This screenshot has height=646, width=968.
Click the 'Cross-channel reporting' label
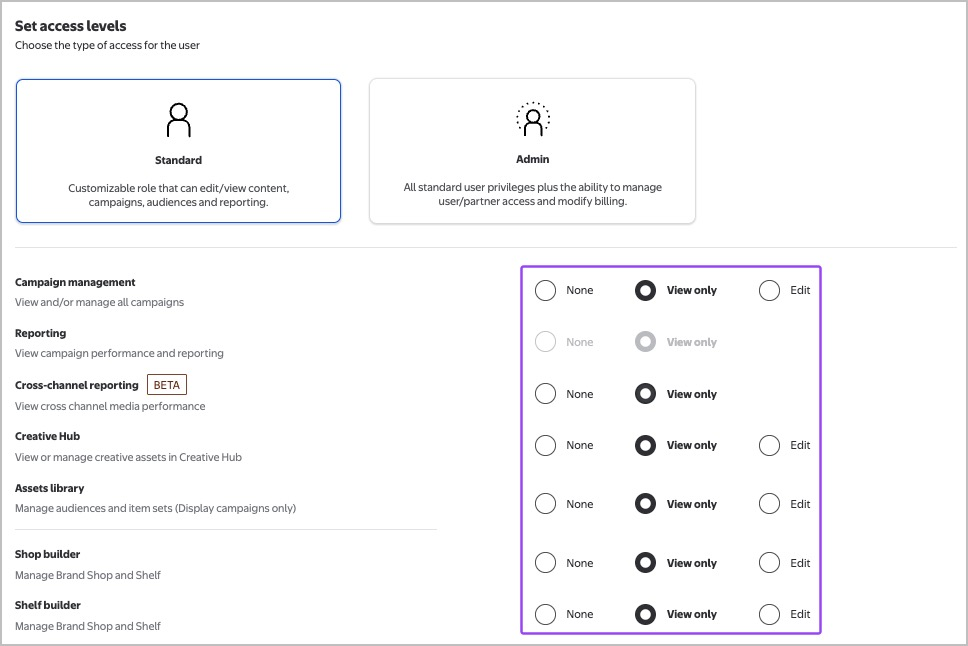pyautogui.click(x=77, y=385)
